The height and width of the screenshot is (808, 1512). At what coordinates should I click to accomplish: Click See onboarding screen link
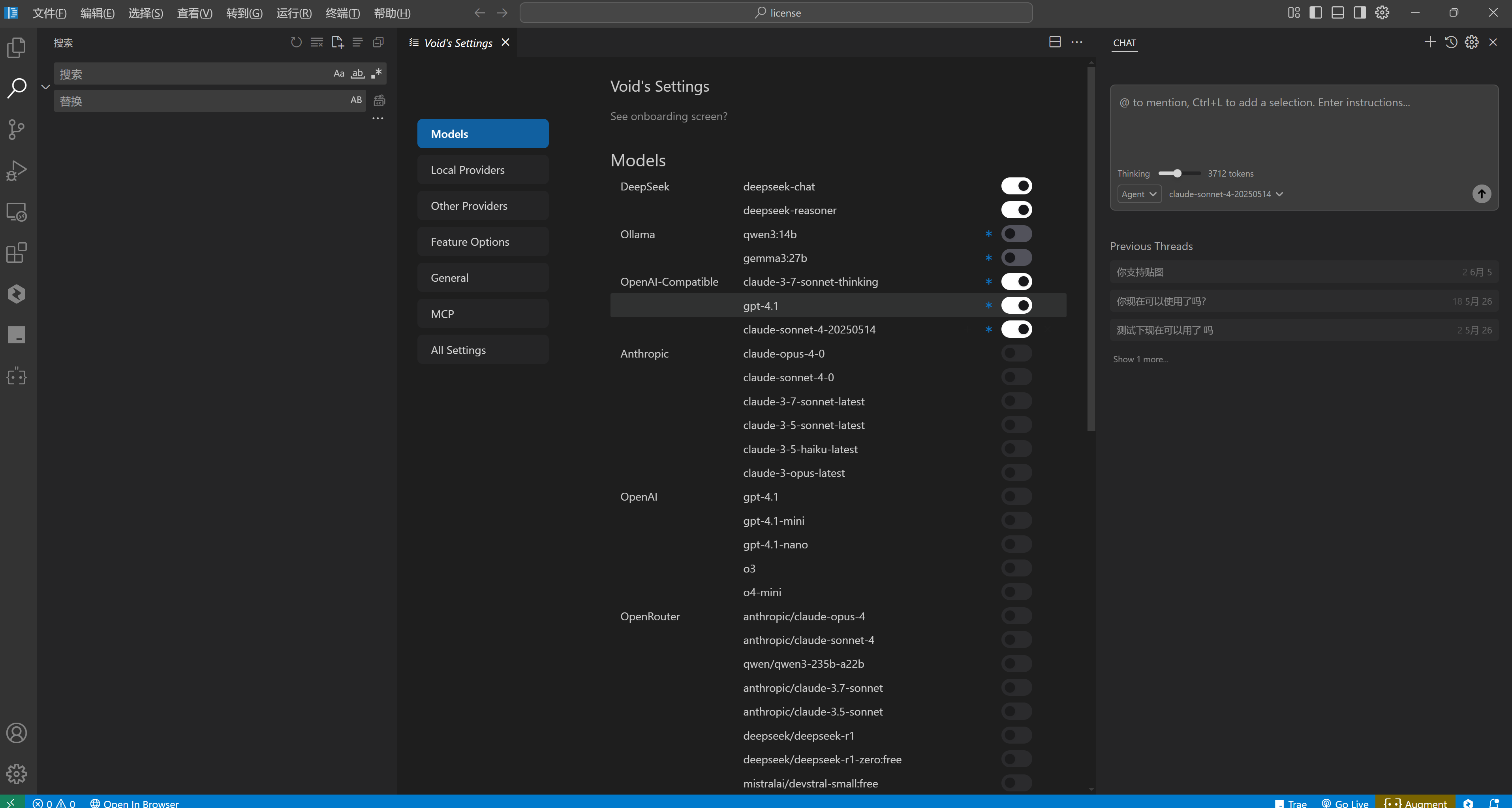click(x=669, y=116)
